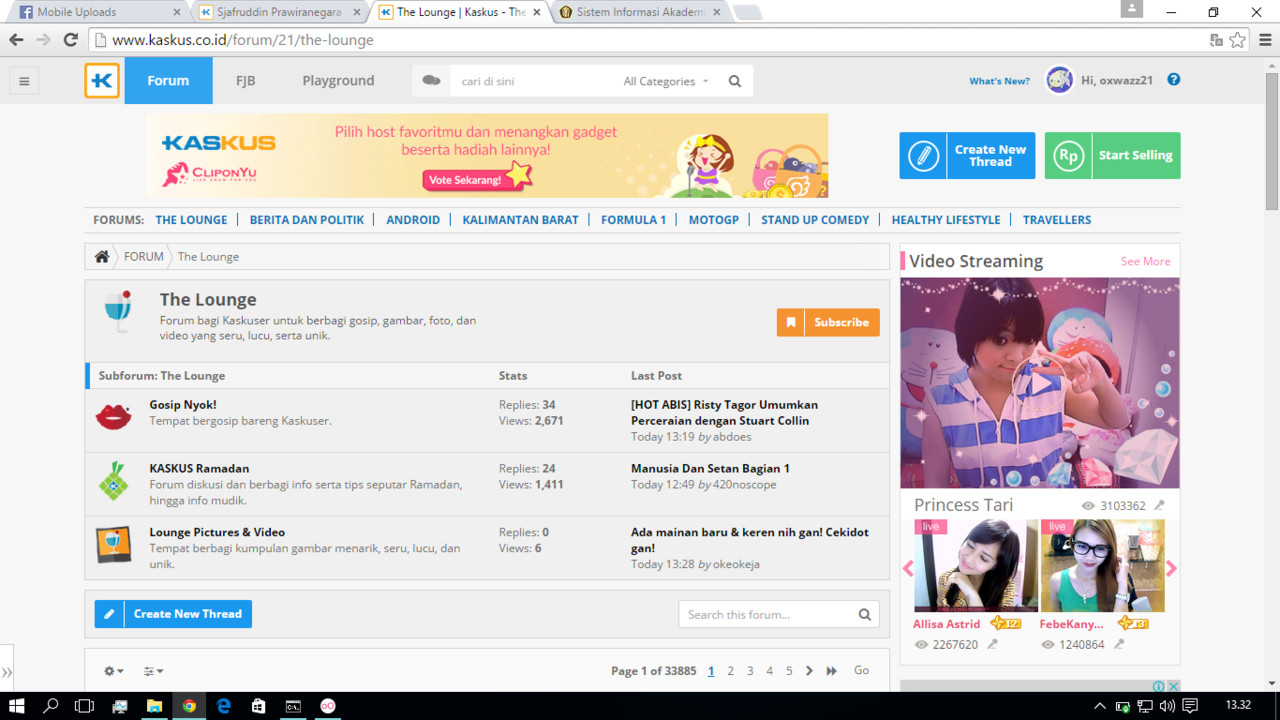Show next live stream with right arrow
This screenshot has height=720, width=1280.
(x=1171, y=568)
